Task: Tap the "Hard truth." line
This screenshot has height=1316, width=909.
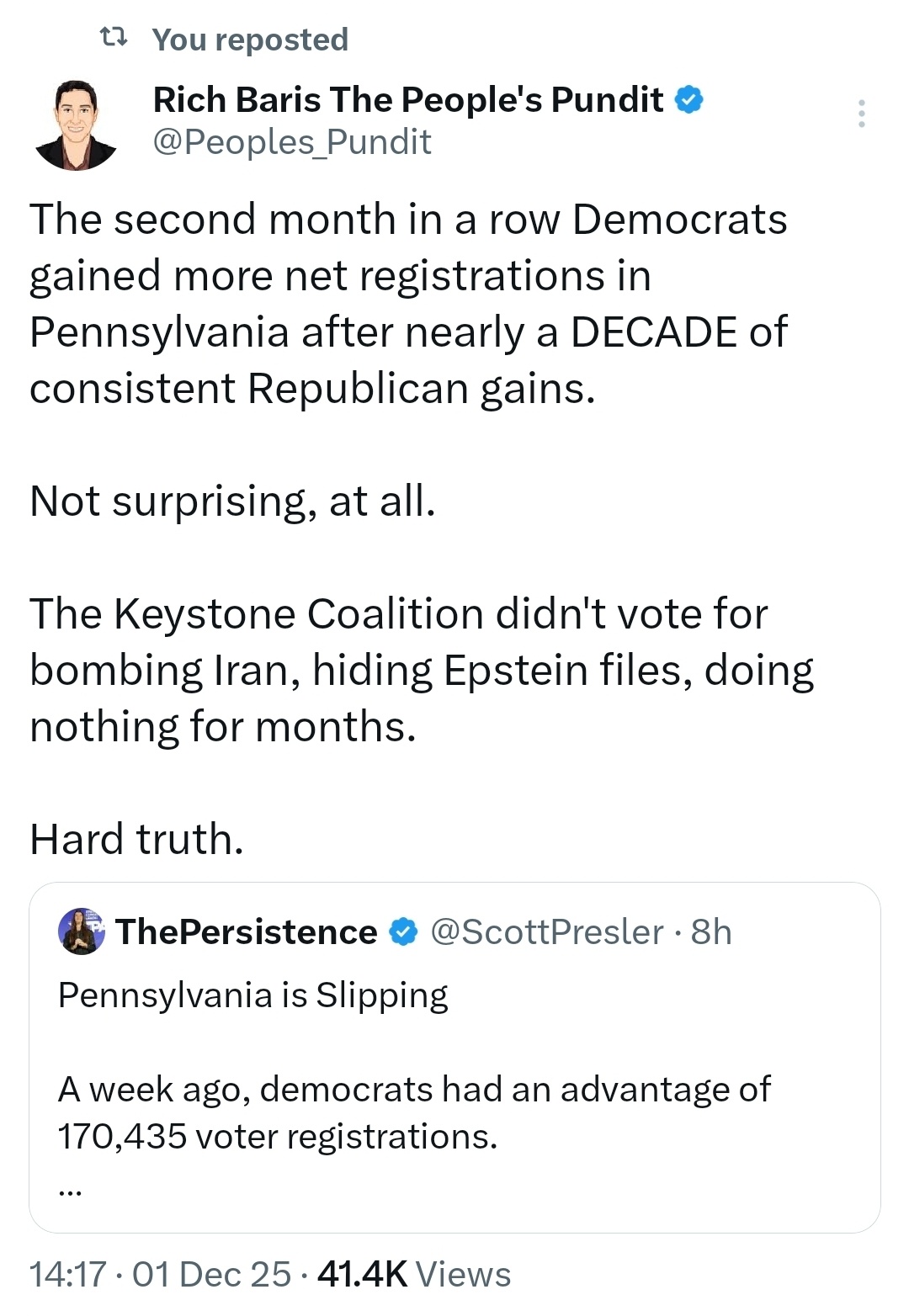Action: point(137,839)
